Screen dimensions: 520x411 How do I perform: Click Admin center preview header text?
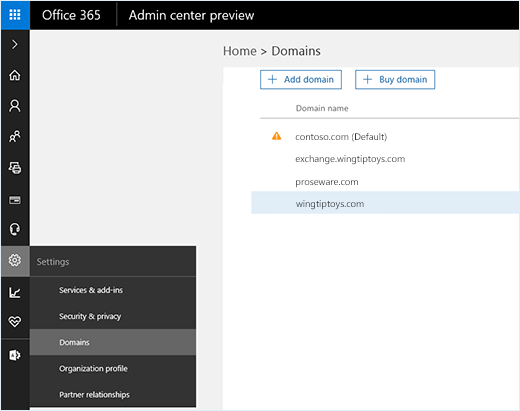click(x=192, y=15)
